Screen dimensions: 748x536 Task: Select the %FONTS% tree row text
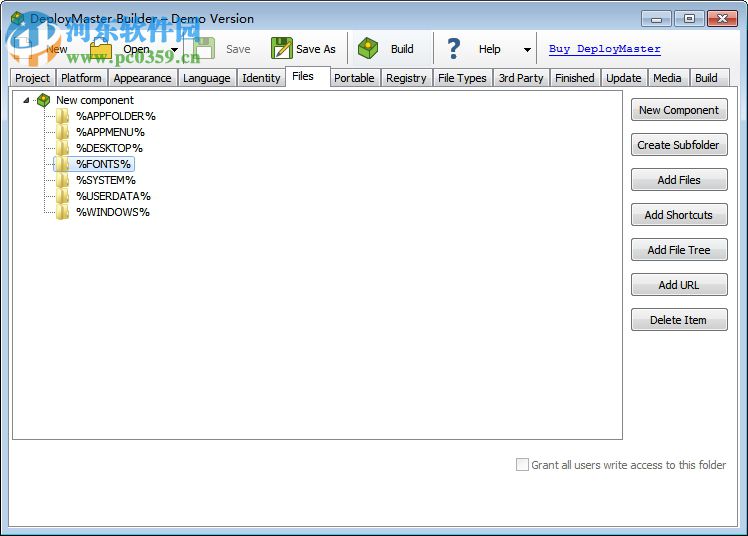tap(104, 164)
